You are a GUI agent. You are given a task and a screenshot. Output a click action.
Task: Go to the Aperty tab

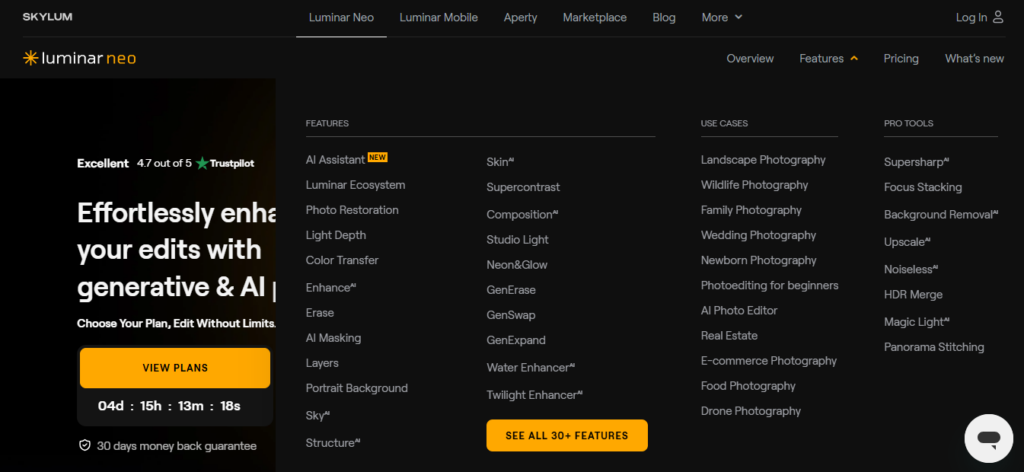pyautogui.click(x=520, y=18)
